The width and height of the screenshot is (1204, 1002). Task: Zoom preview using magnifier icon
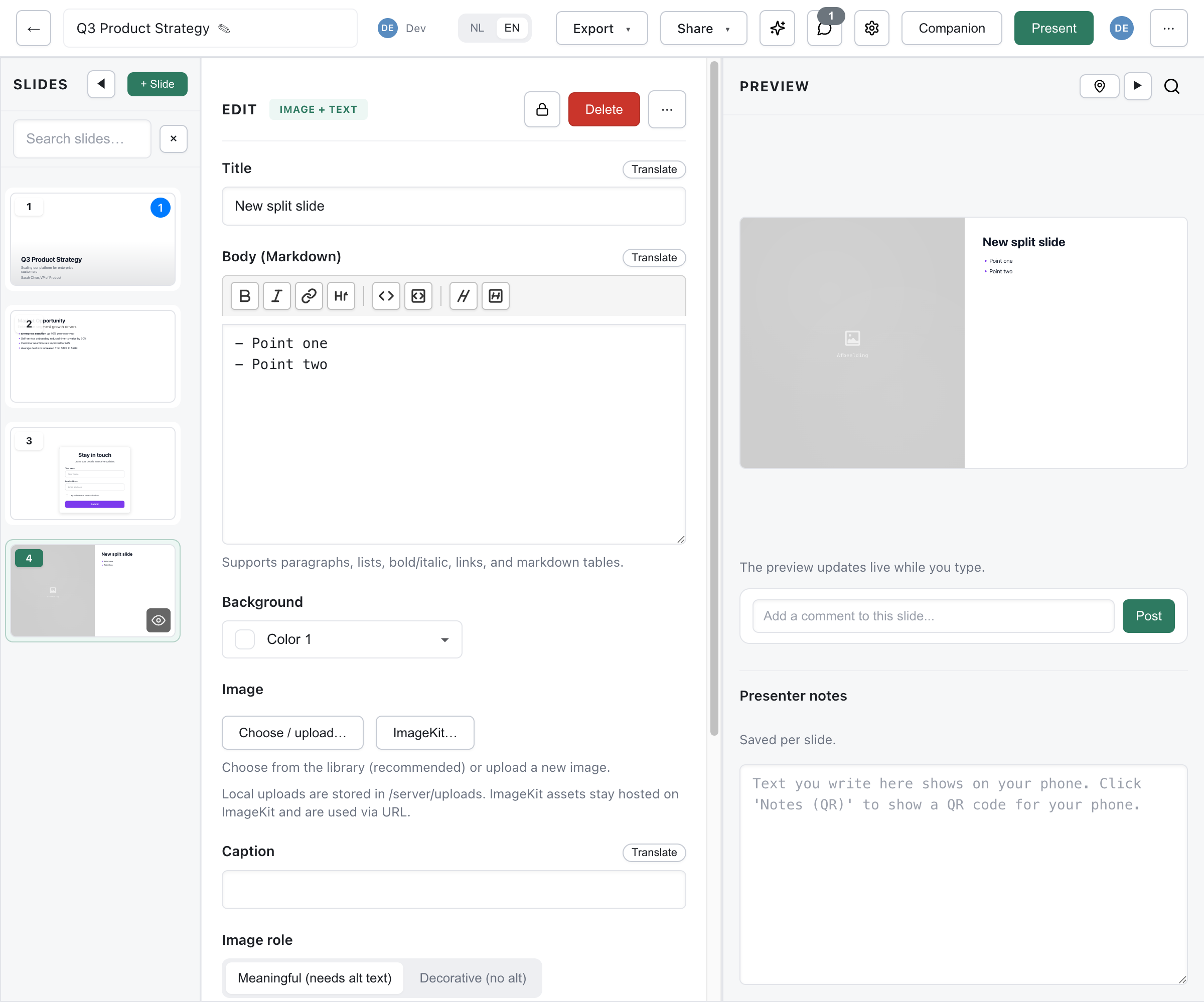(x=1172, y=87)
